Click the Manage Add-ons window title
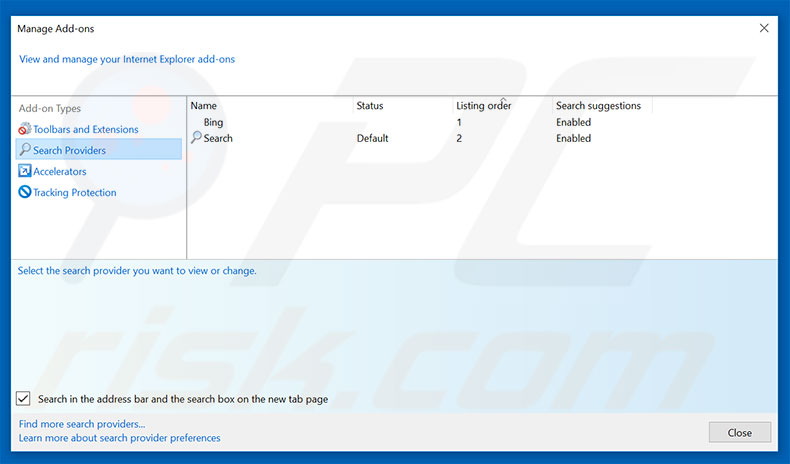Viewport: 790px width, 464px height. click(55, 29)
